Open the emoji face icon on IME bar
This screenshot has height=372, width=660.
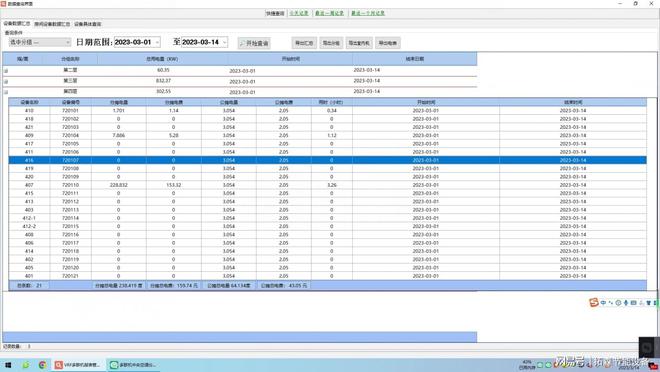(x=618, y=303)
